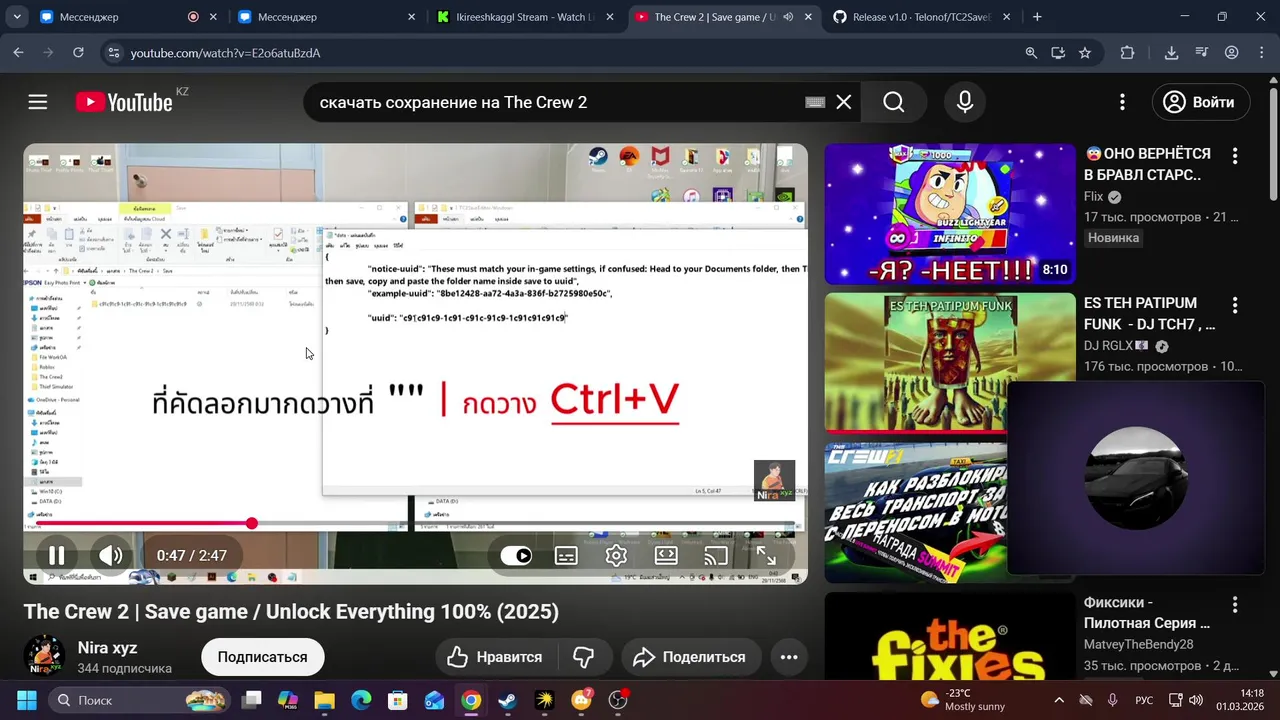Open the Buzz Lightyear Brawl Stars thumbnail
The height and width of the screenshot is (720, 1280).
tap(950, 214)
